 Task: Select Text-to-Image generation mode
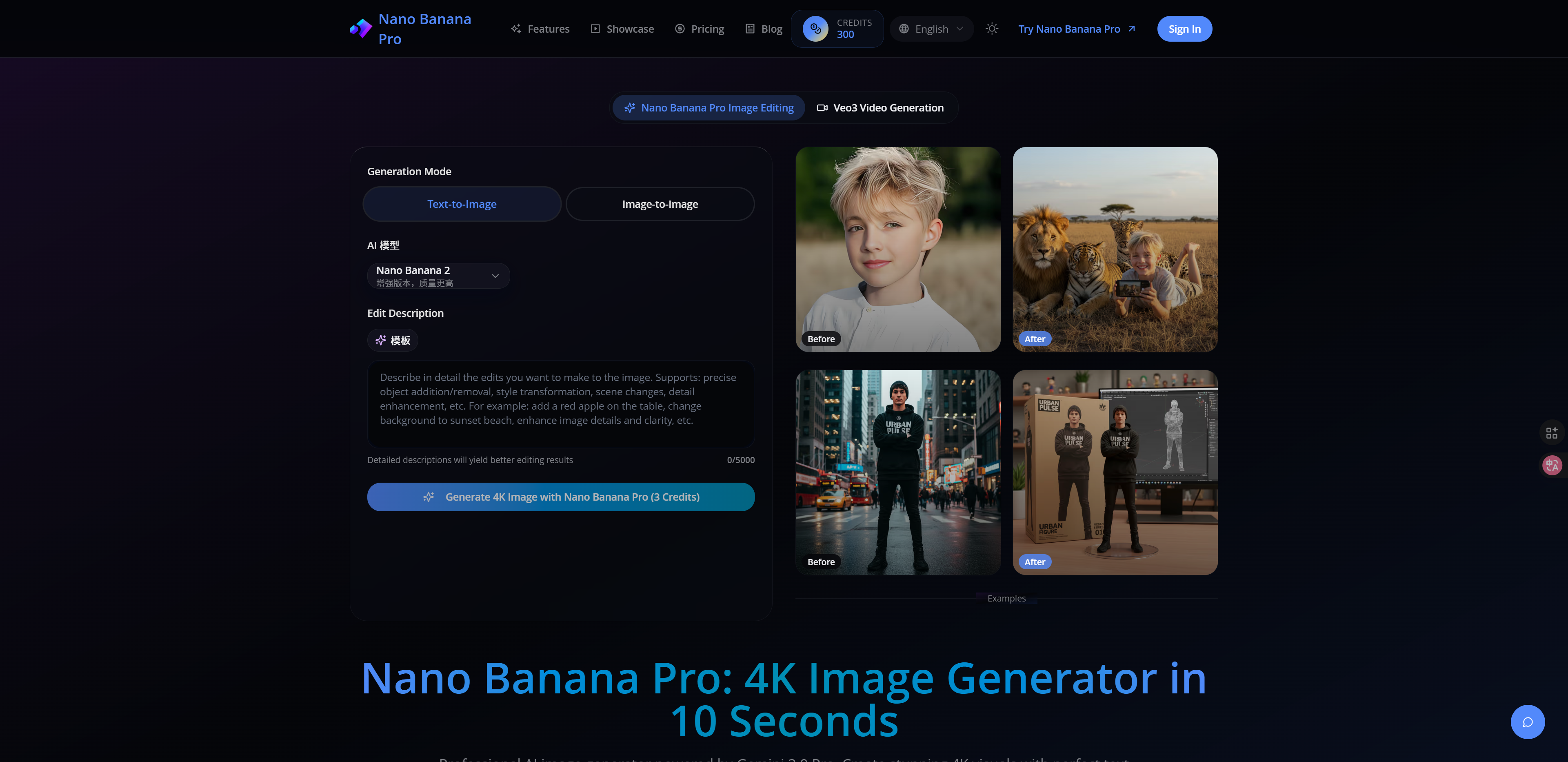click(x=462, y=203)
